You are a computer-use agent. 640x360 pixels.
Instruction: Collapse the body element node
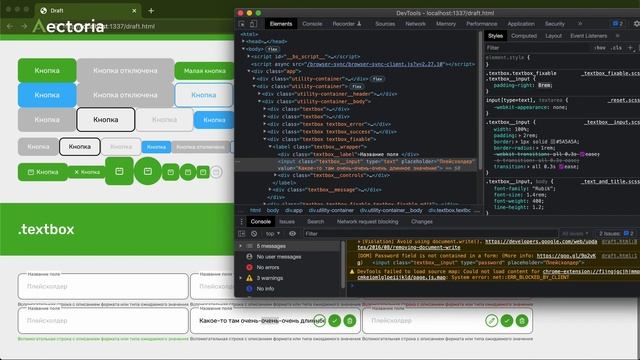tap(243, 49)
